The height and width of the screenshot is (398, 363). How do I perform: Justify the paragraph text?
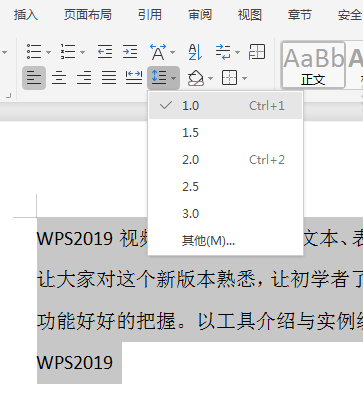109,78
